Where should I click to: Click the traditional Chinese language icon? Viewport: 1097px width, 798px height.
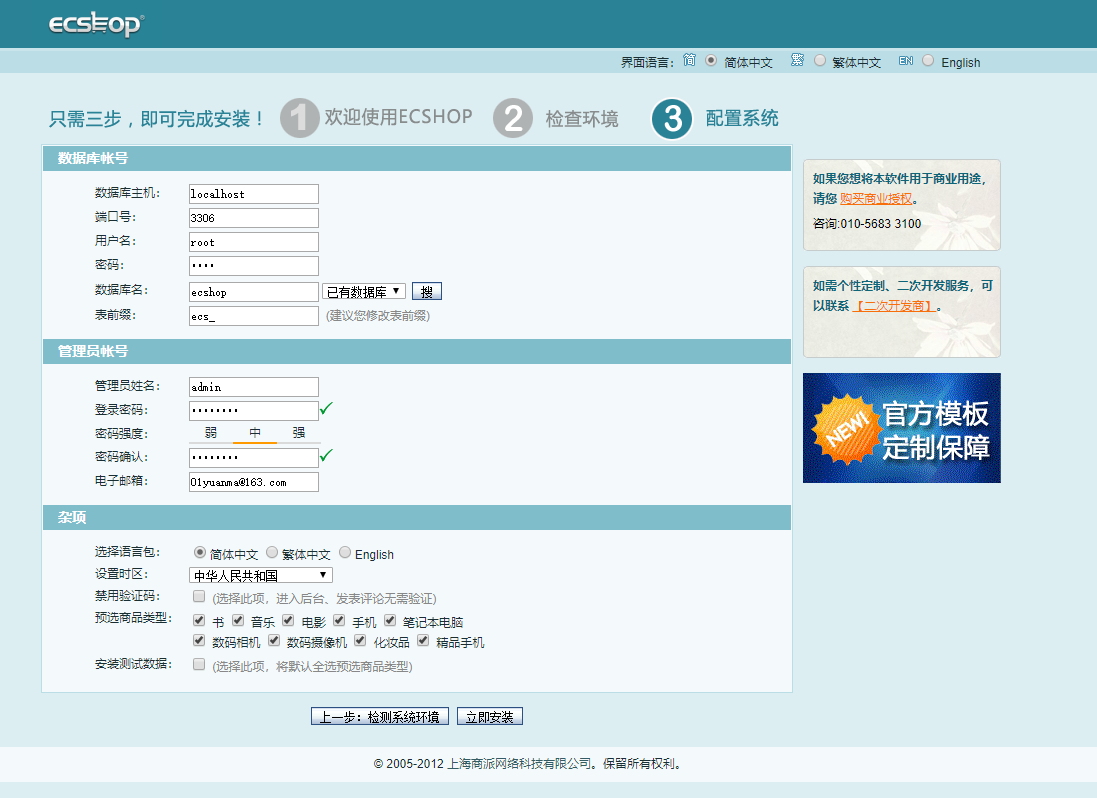(x=797, y=61)
